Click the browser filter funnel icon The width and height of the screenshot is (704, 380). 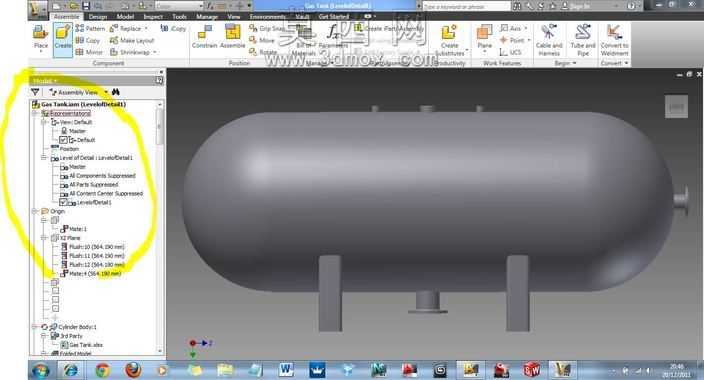35,92
